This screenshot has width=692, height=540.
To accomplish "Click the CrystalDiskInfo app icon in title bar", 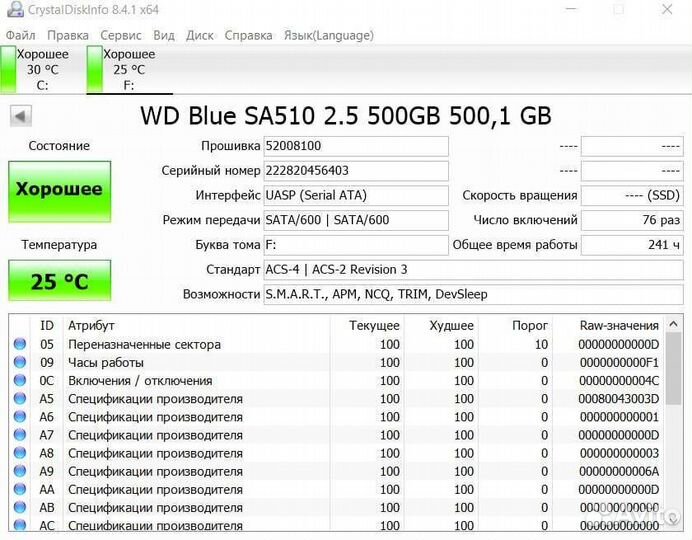I will [15, 9].
